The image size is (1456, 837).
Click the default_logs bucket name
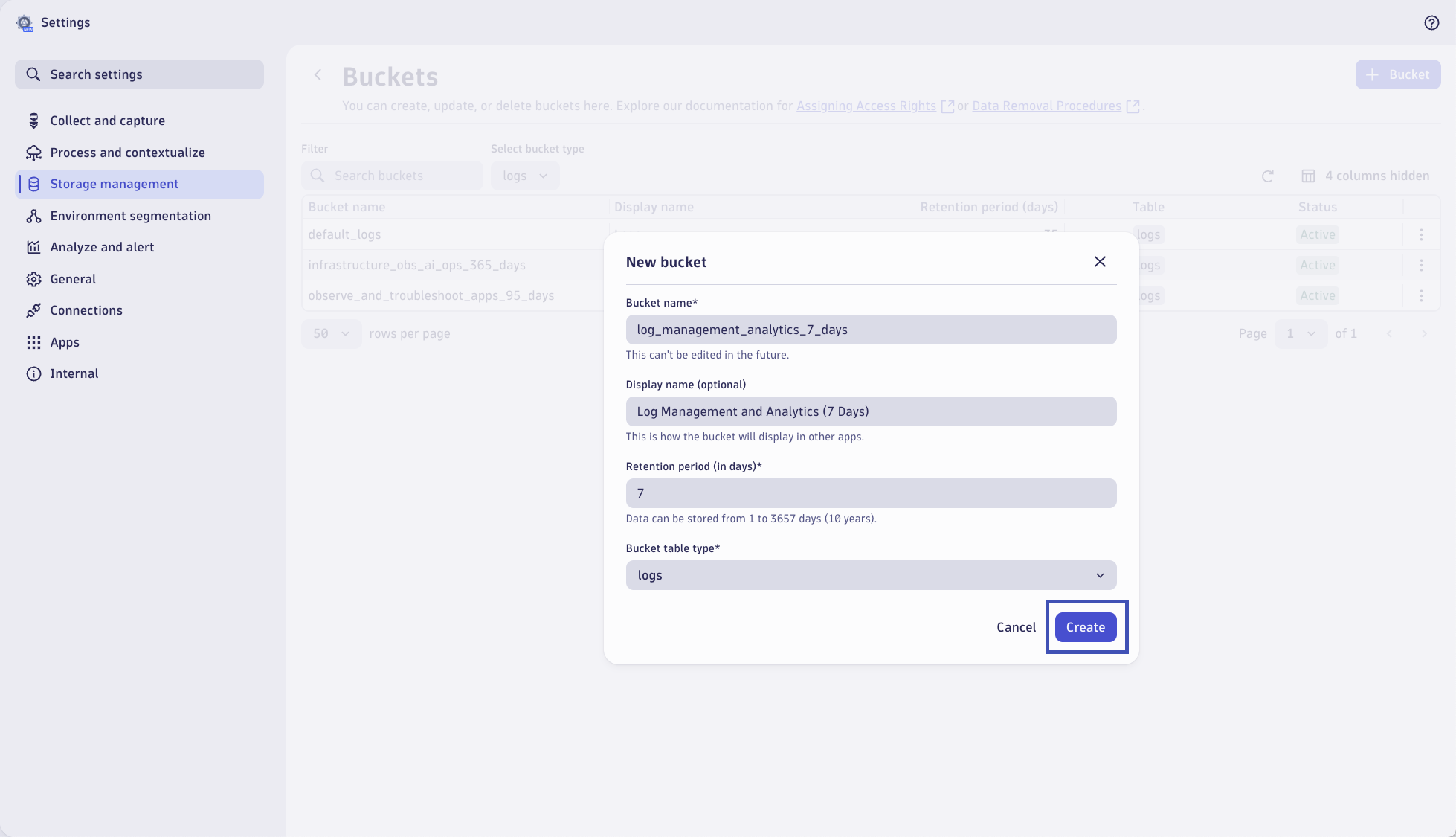(344, 235)
